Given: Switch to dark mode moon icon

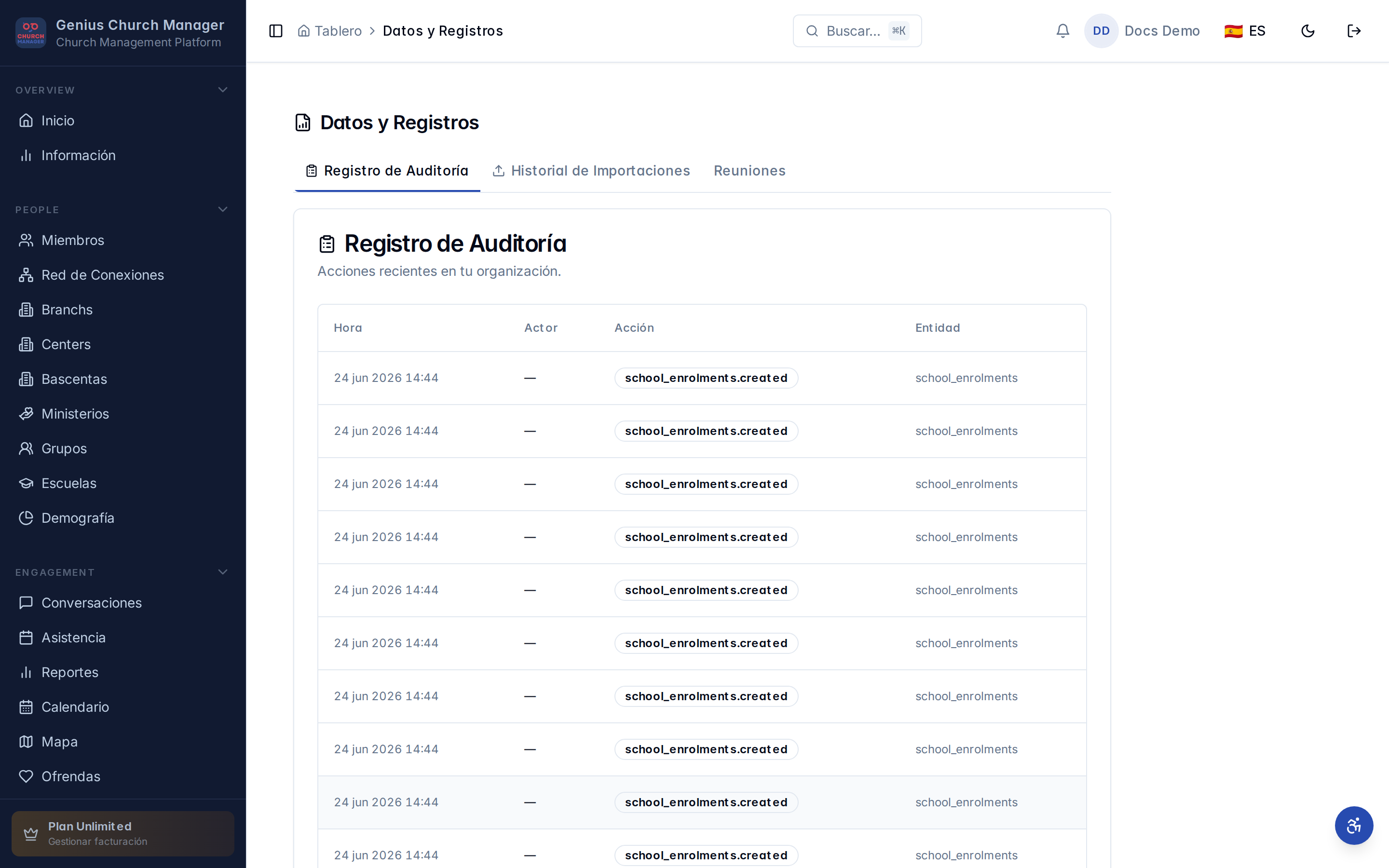Looking at the screenshot, I should [x=1307, y=31].
